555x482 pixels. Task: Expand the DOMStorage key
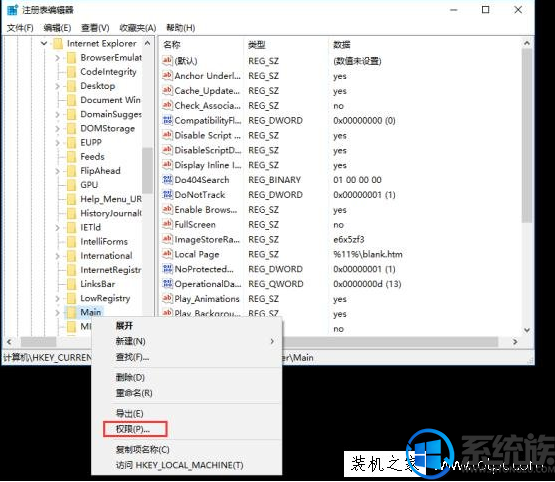58,128
